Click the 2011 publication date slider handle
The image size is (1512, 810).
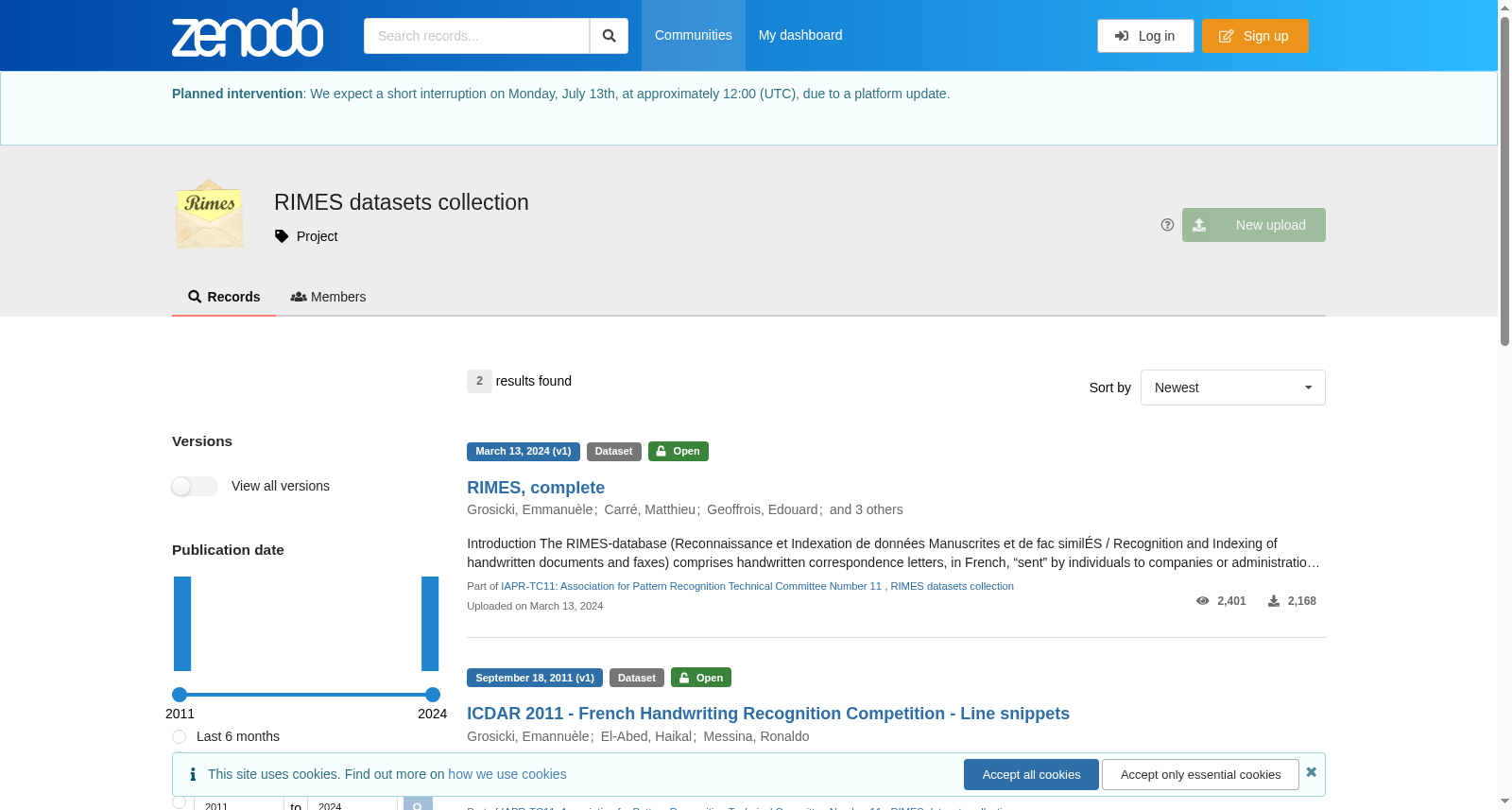pos(180,695)
